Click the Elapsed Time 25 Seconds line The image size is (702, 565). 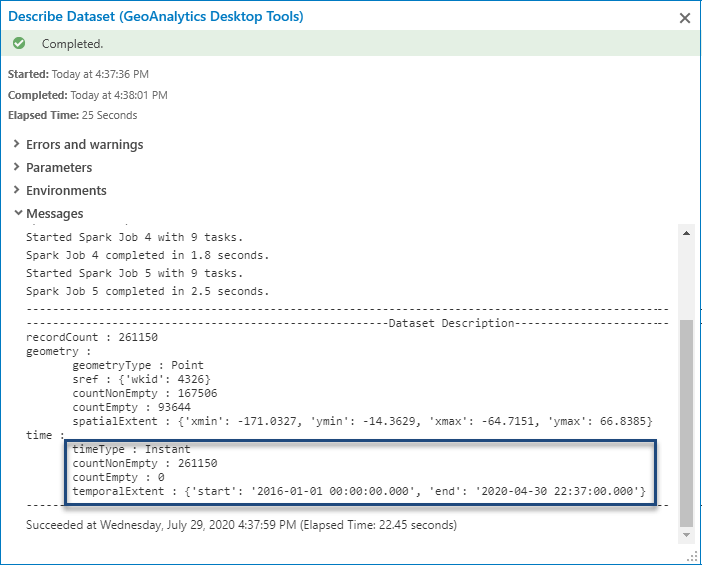tap(73, 116)
